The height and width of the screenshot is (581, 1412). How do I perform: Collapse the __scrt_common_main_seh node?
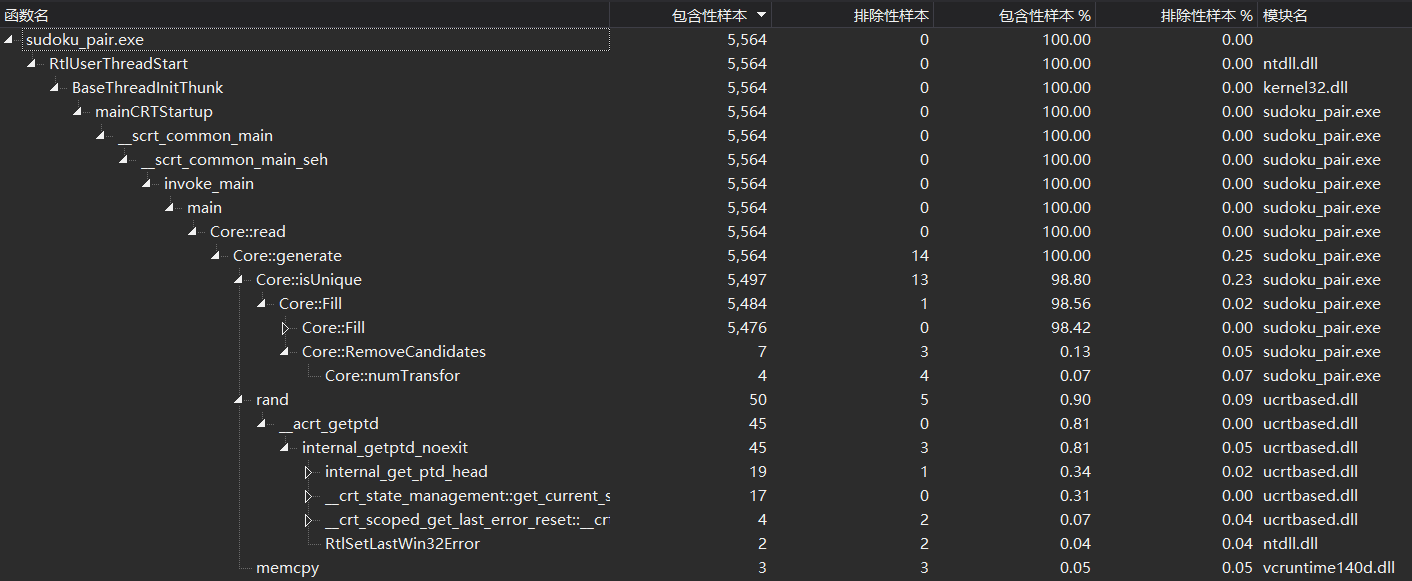click(x=124, y=160)
